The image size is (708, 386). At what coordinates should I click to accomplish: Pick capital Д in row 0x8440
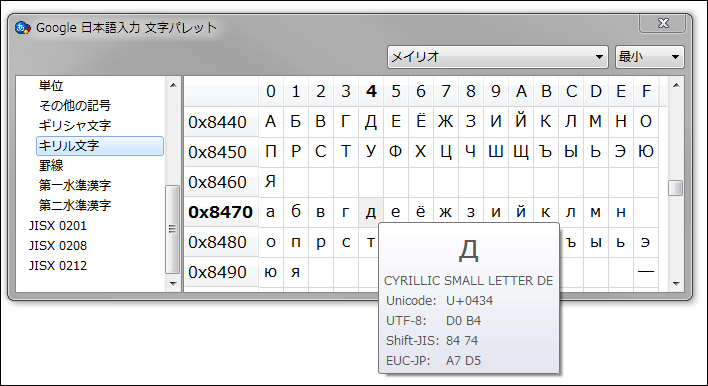coord(371,122)
